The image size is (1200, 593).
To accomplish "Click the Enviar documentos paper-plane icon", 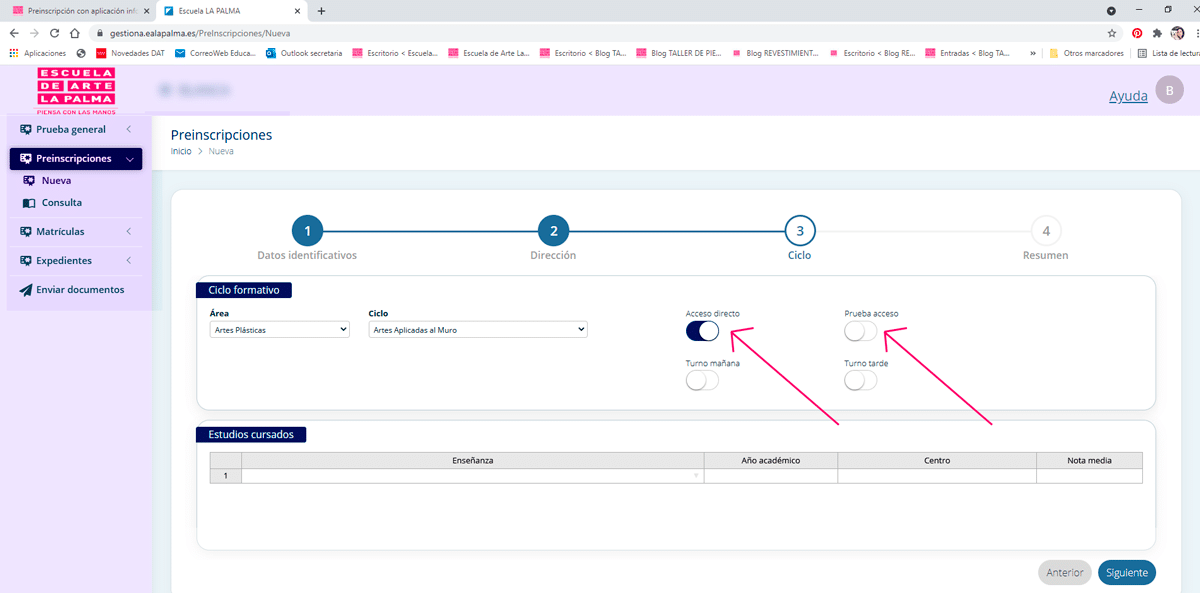I will pyautogui.click(x=26, y=290).
